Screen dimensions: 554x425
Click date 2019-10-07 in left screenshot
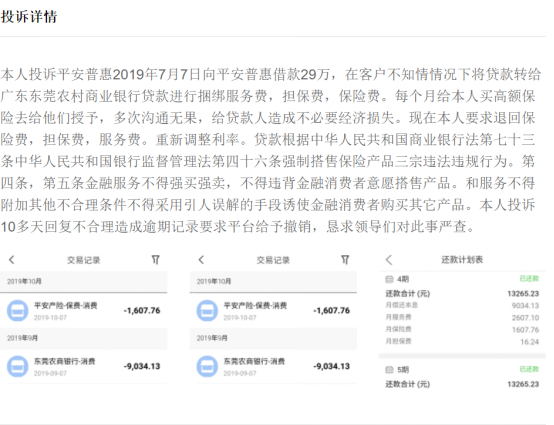50,318
